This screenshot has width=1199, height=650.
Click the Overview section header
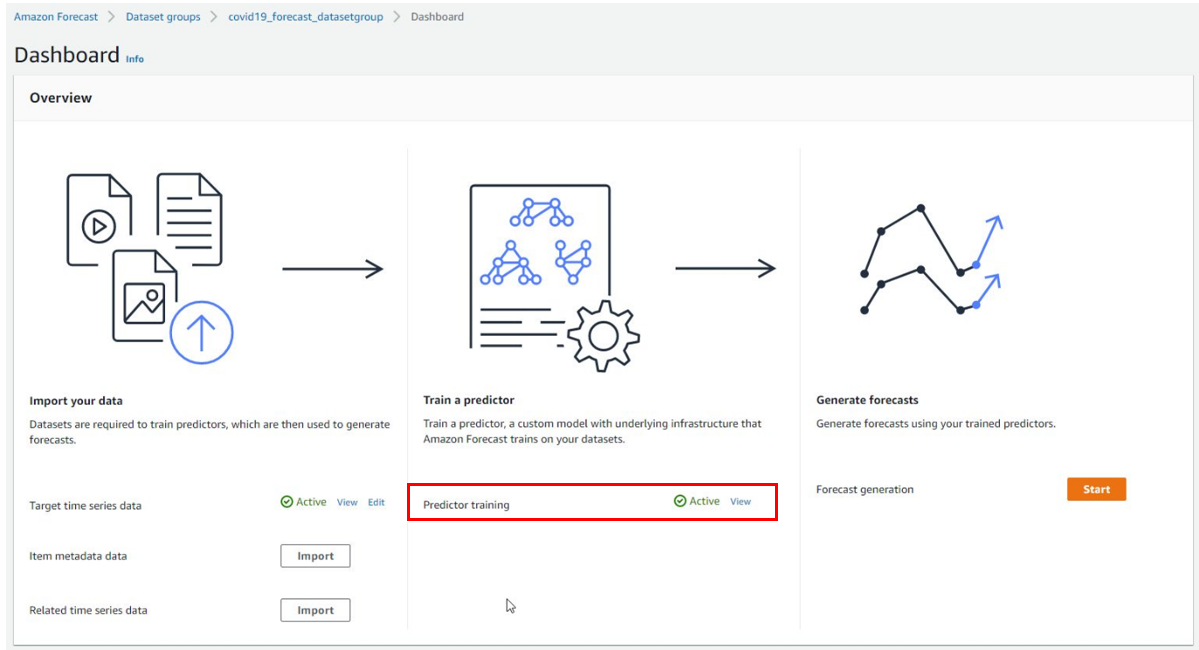pos(60,98)
